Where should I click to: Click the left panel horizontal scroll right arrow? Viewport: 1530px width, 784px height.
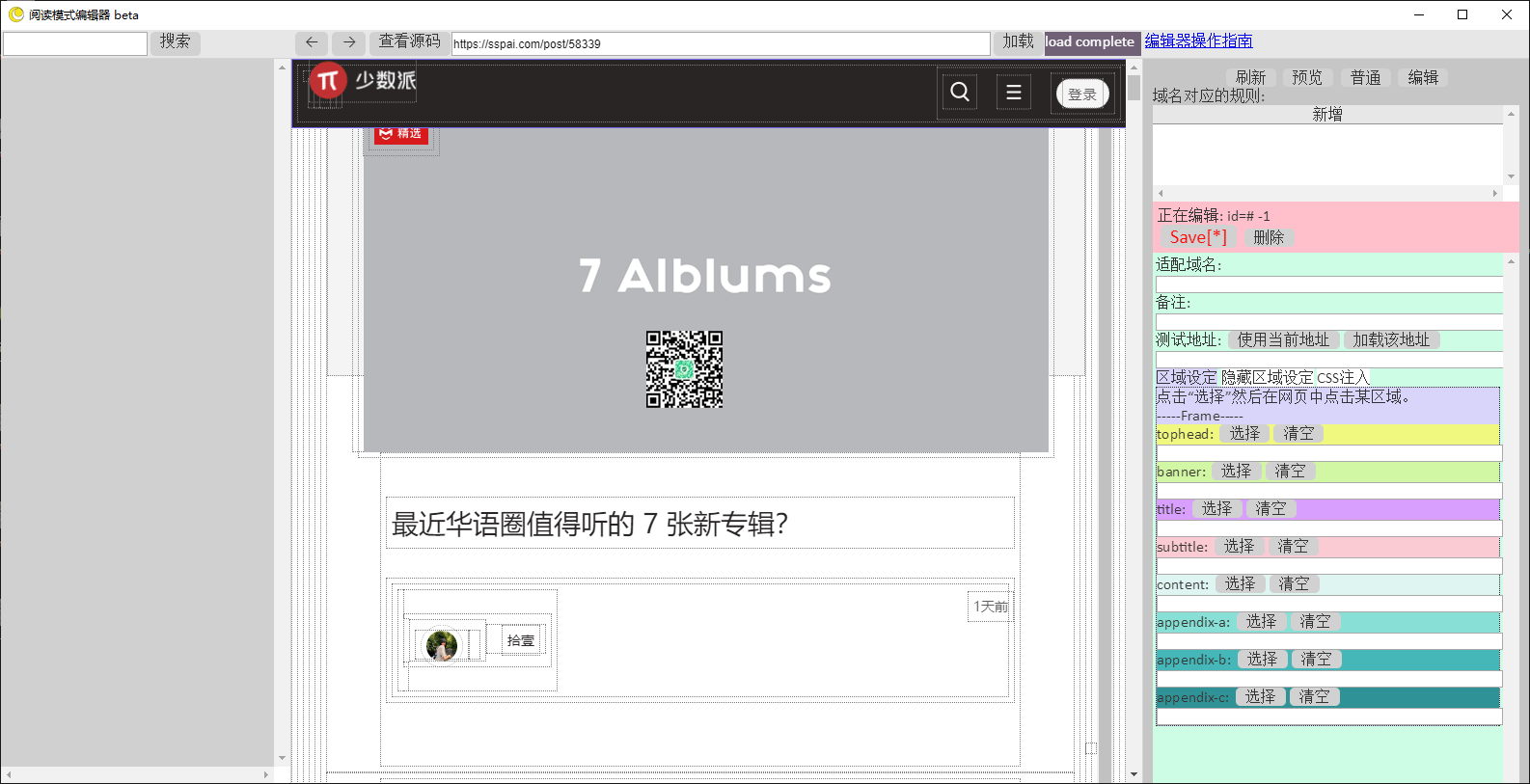tap(266, 774)
